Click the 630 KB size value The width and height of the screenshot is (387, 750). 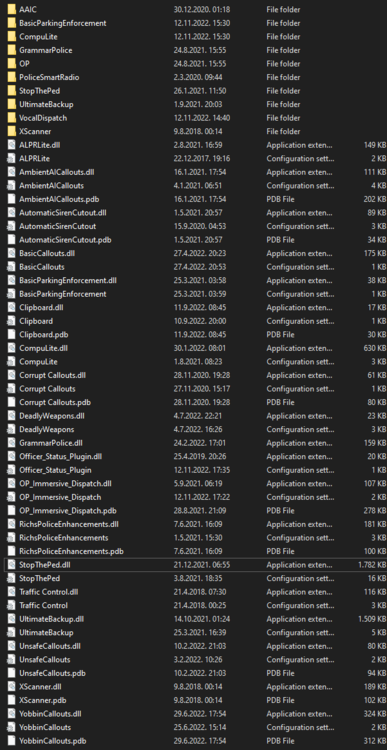tap(375, 348)
